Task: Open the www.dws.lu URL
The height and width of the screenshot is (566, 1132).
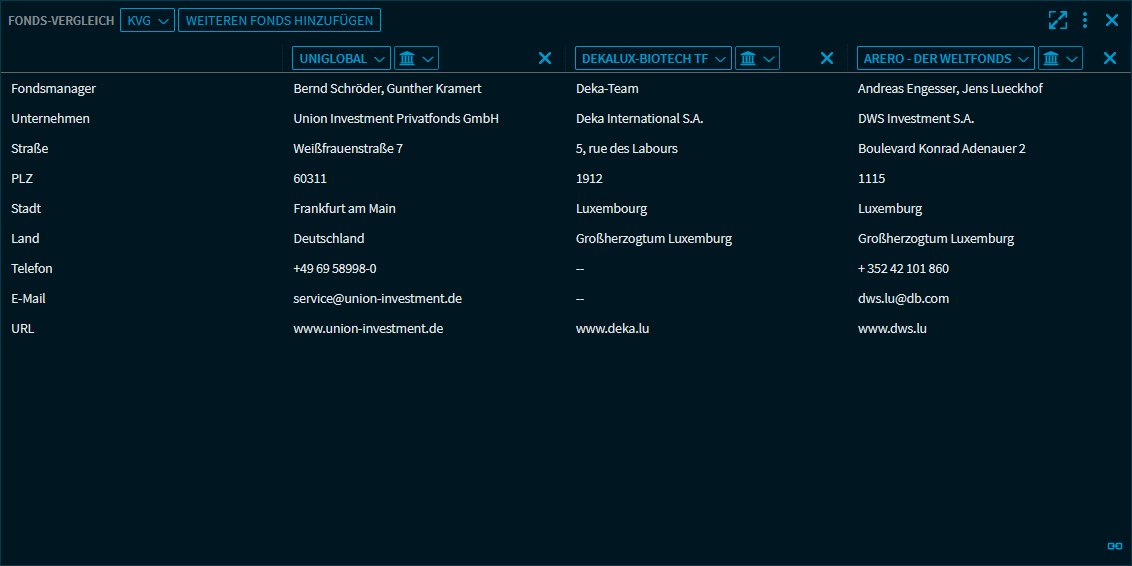Action: click(x=892, y=328)
